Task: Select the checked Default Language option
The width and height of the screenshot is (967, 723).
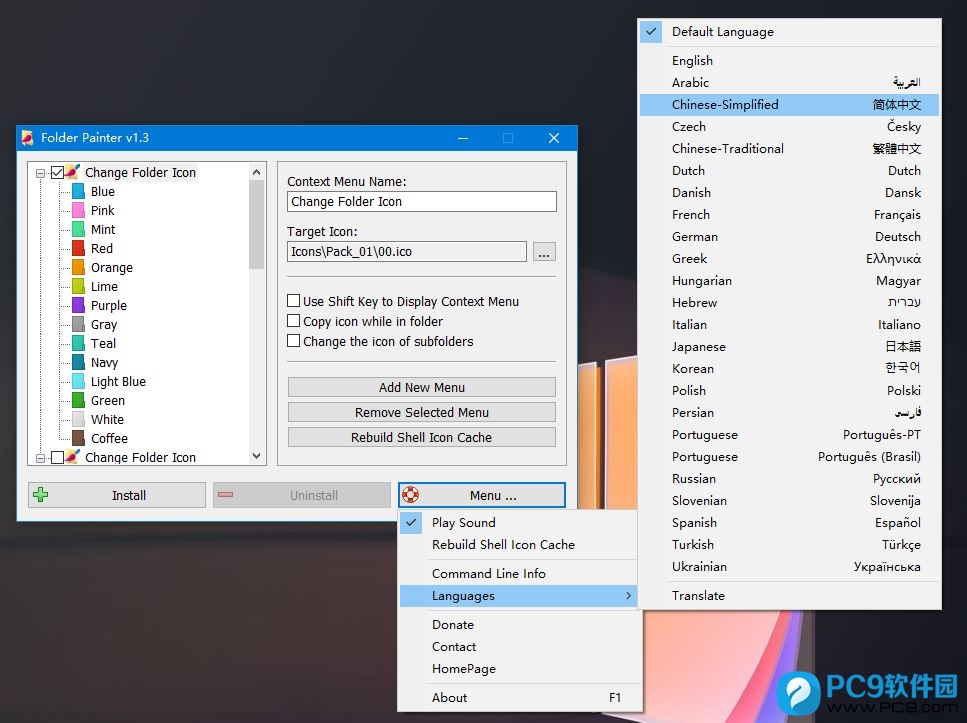Action: point(789,32)
